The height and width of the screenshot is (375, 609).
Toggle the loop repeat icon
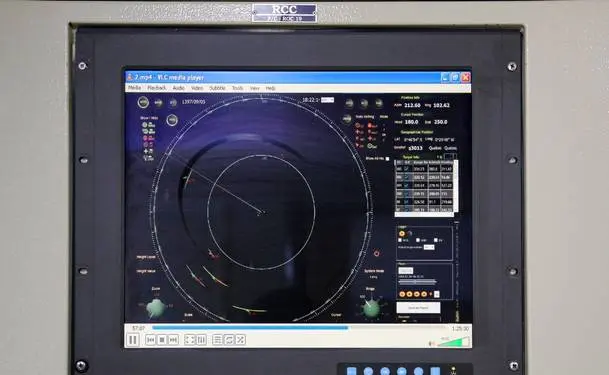coord(229,340)
